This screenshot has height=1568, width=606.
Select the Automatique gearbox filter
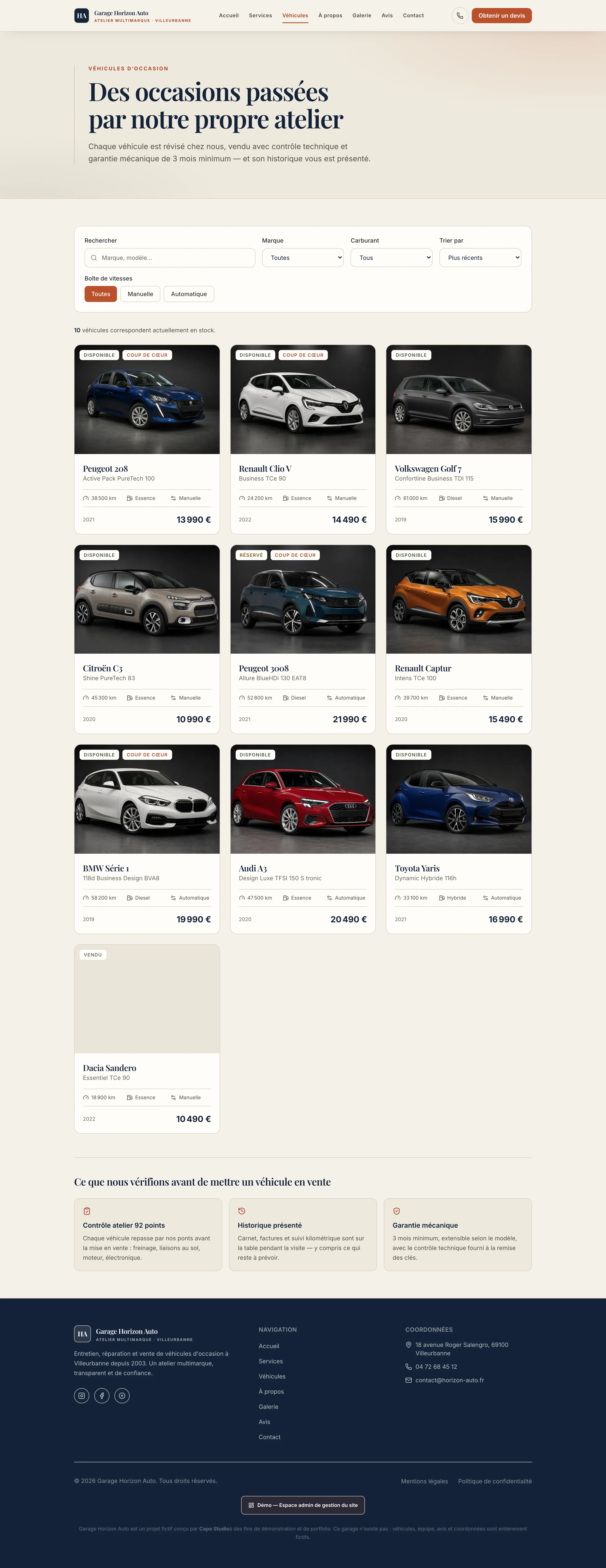pos(189,294)
